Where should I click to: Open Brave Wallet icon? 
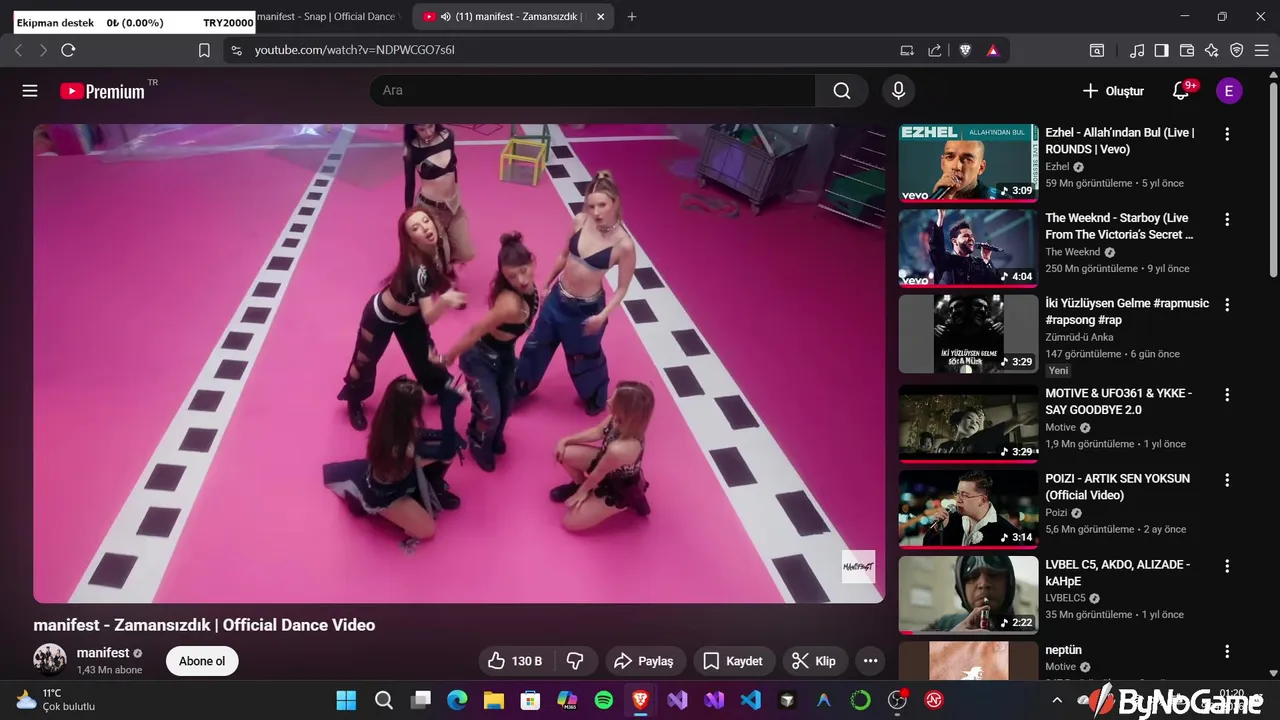pyautogui.click(x=1187, y=50)
